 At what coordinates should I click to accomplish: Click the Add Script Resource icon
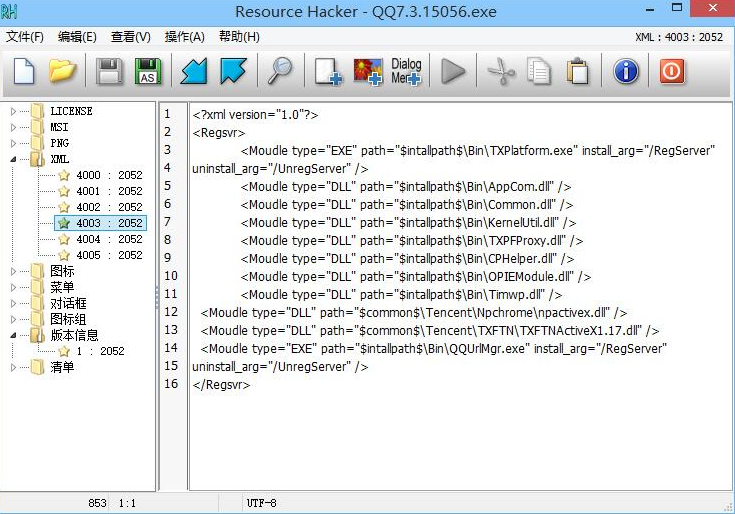[328, 71]
